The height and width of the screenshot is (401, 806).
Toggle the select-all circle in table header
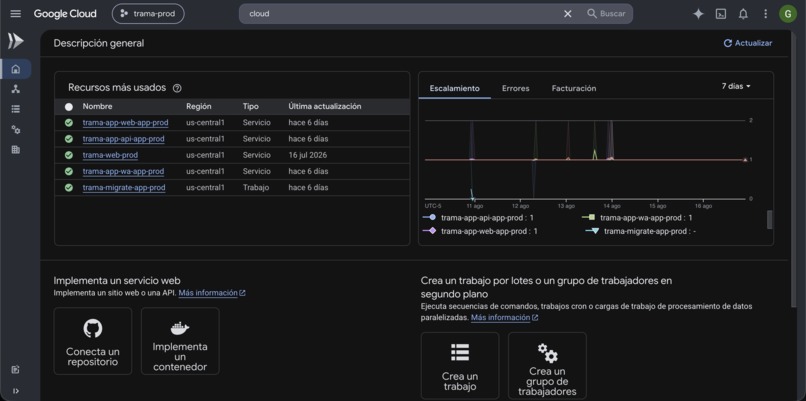(x=69, y=107)
